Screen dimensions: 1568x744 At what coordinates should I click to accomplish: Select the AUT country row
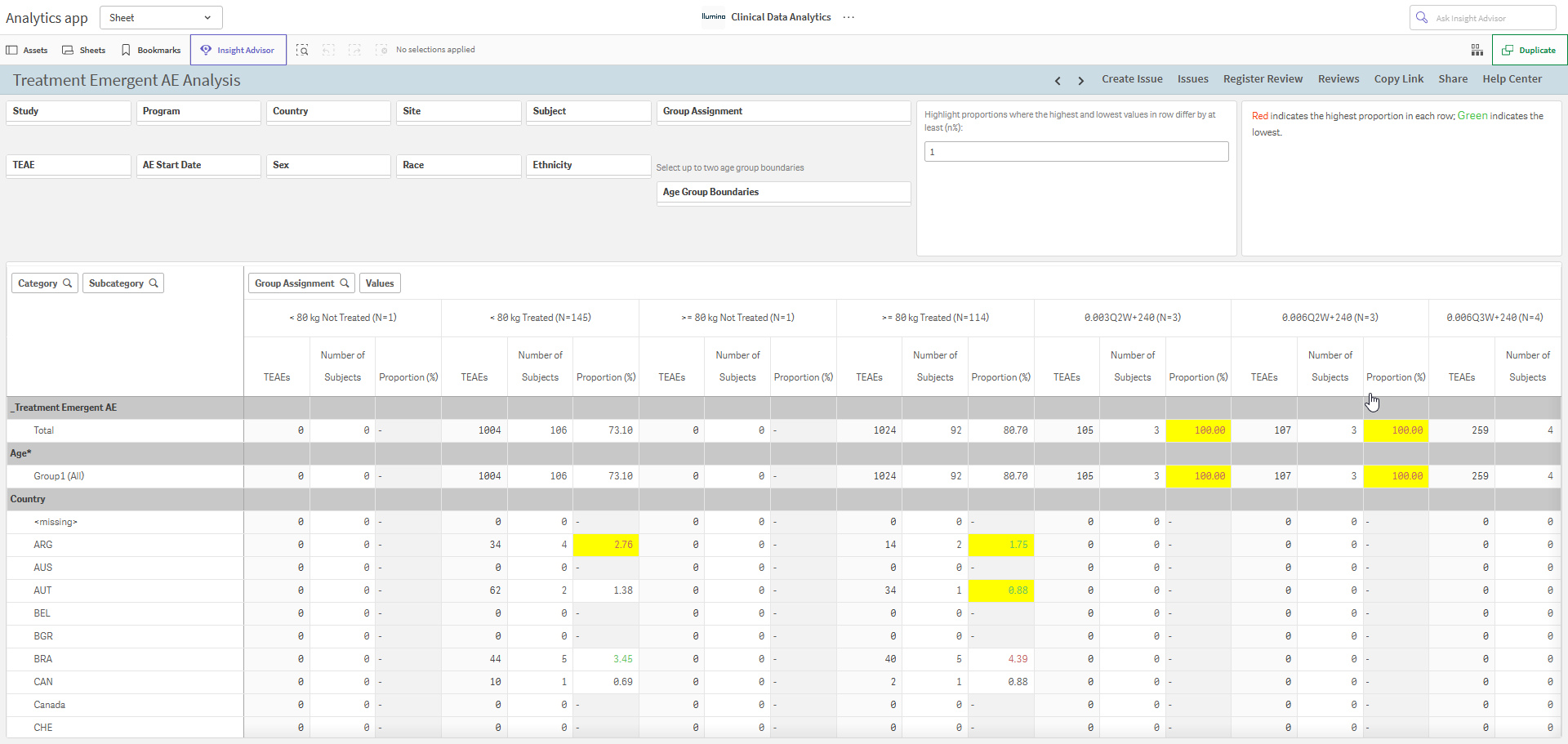click(125, 590)
